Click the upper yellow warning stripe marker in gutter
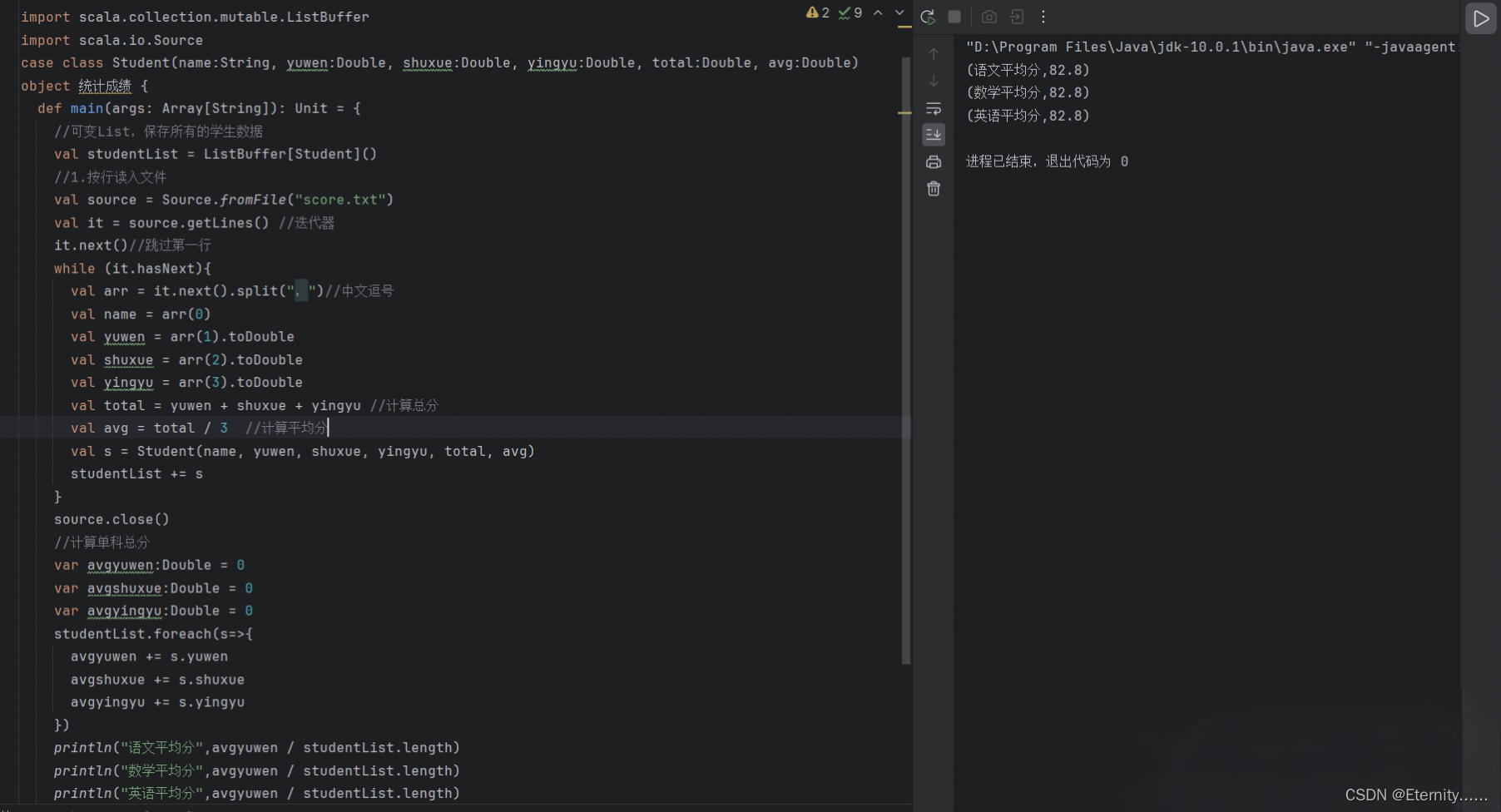 (905, 27)
